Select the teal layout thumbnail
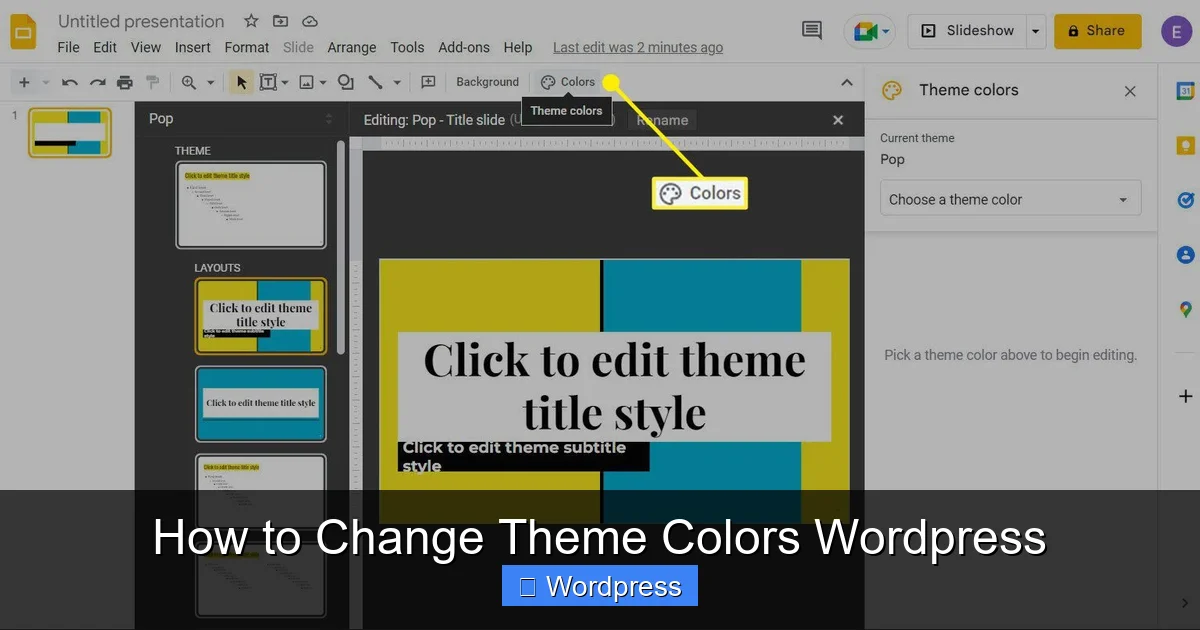 coord(260,404)
